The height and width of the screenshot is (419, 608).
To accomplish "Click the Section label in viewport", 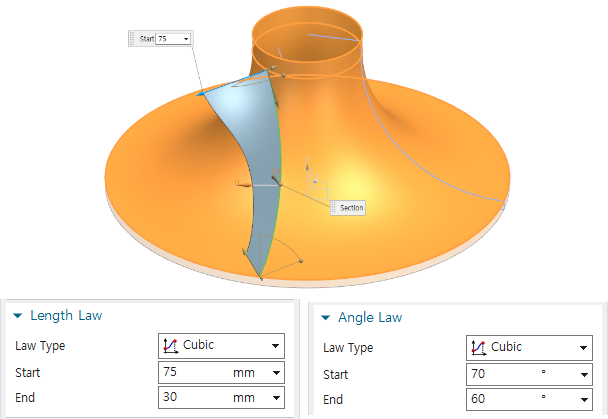I will 351,208.
